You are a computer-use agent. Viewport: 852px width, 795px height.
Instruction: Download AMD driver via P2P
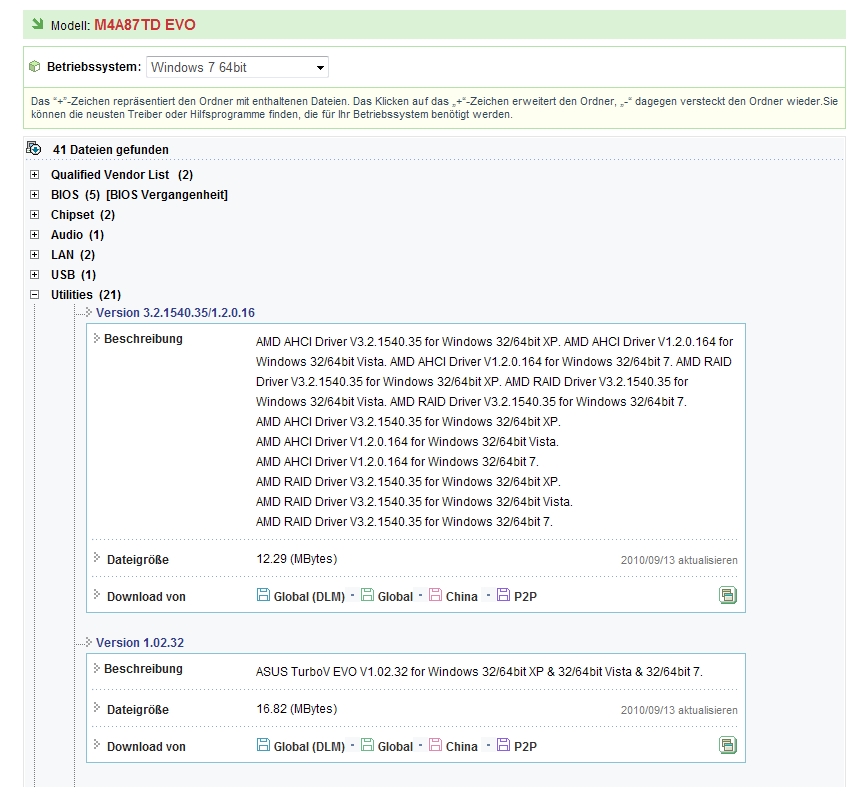tap(525, 597)
